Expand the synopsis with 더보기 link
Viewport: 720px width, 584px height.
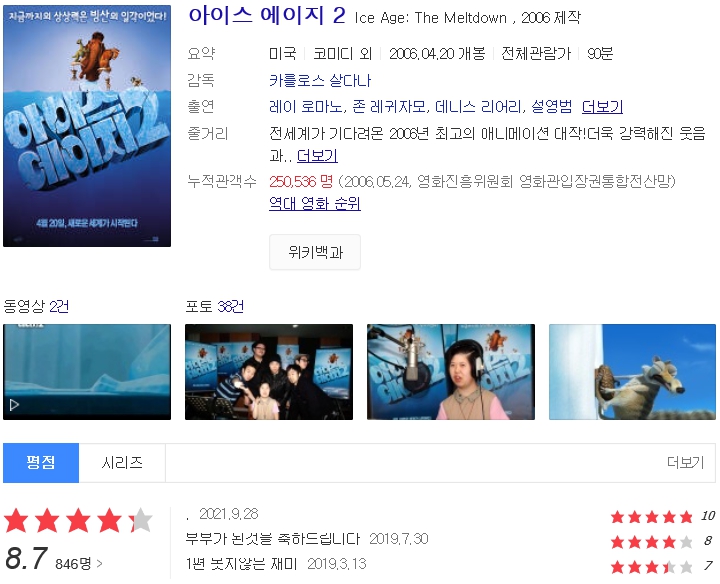point(317,156)
